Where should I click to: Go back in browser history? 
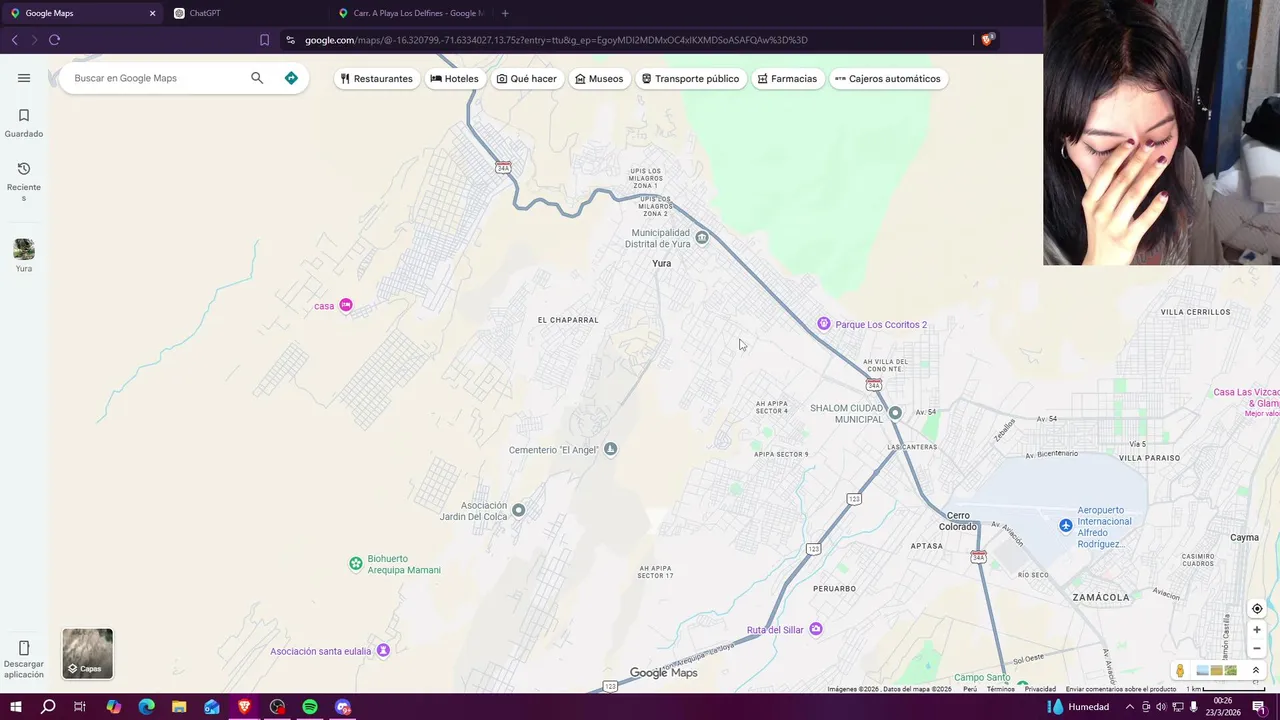(x=14, y=40)
